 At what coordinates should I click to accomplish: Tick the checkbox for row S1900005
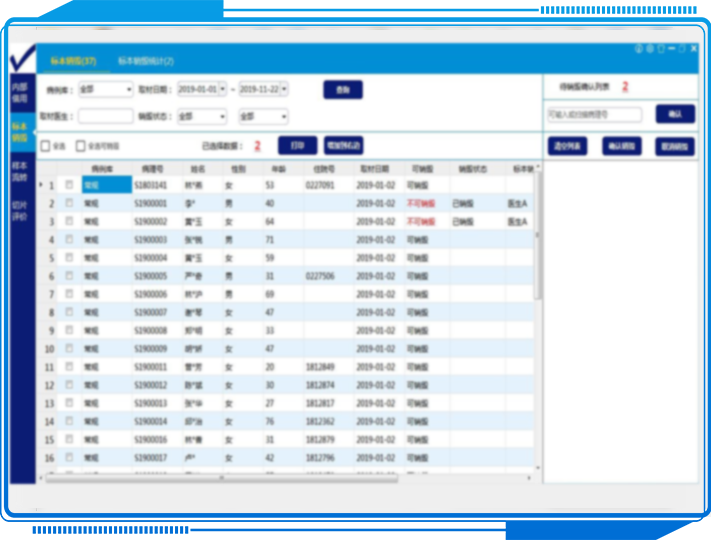tap(69, 276)
